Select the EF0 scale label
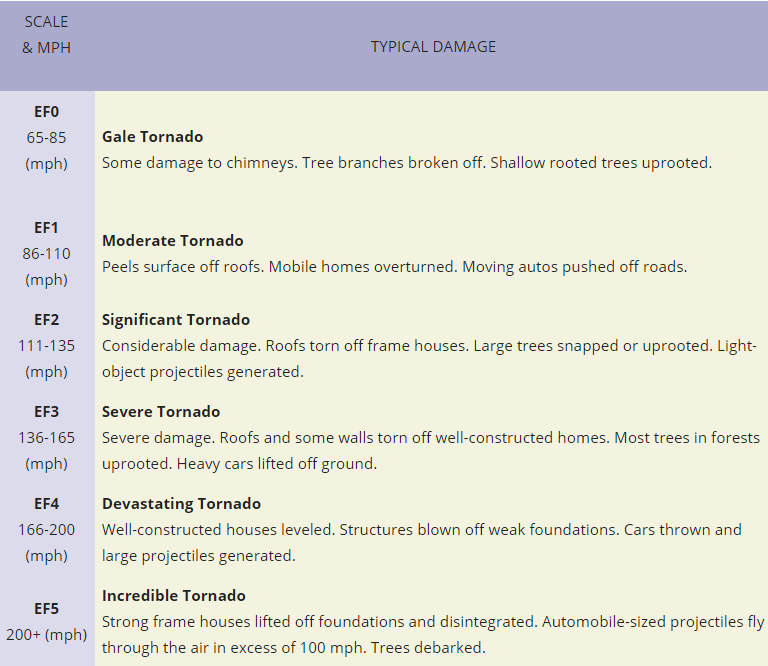 click(47, 112)
